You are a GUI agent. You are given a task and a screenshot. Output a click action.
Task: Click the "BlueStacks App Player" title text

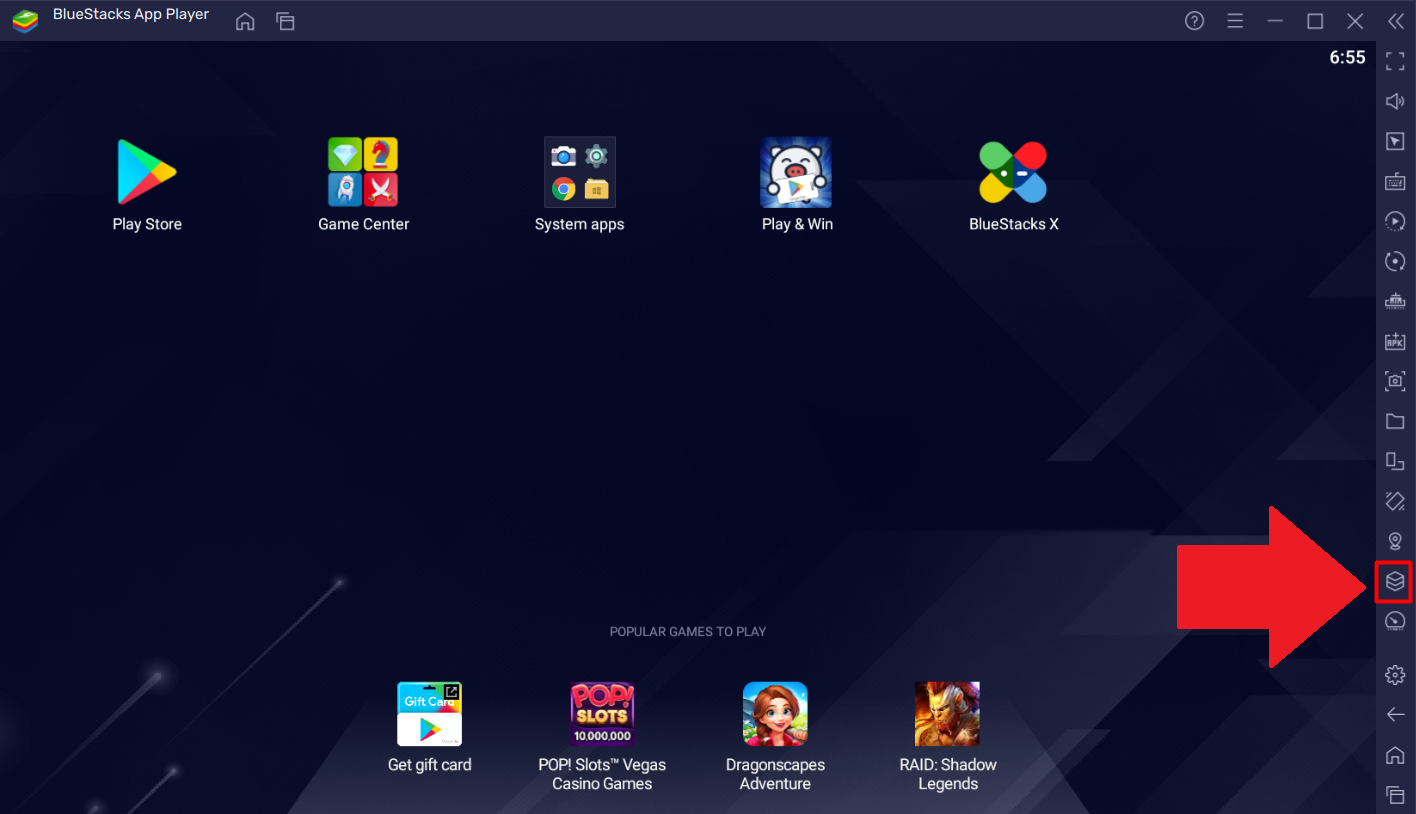pyautogui.click(x=131, y=15)
